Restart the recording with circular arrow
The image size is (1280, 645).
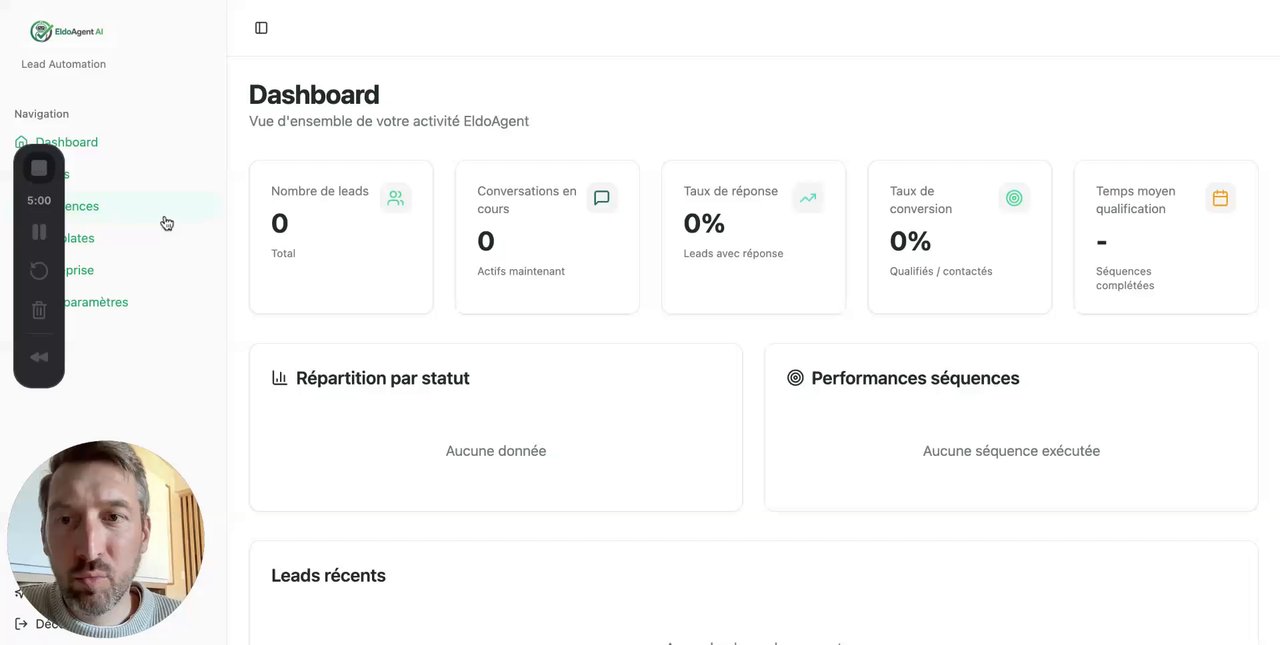[x=39, y=270]
